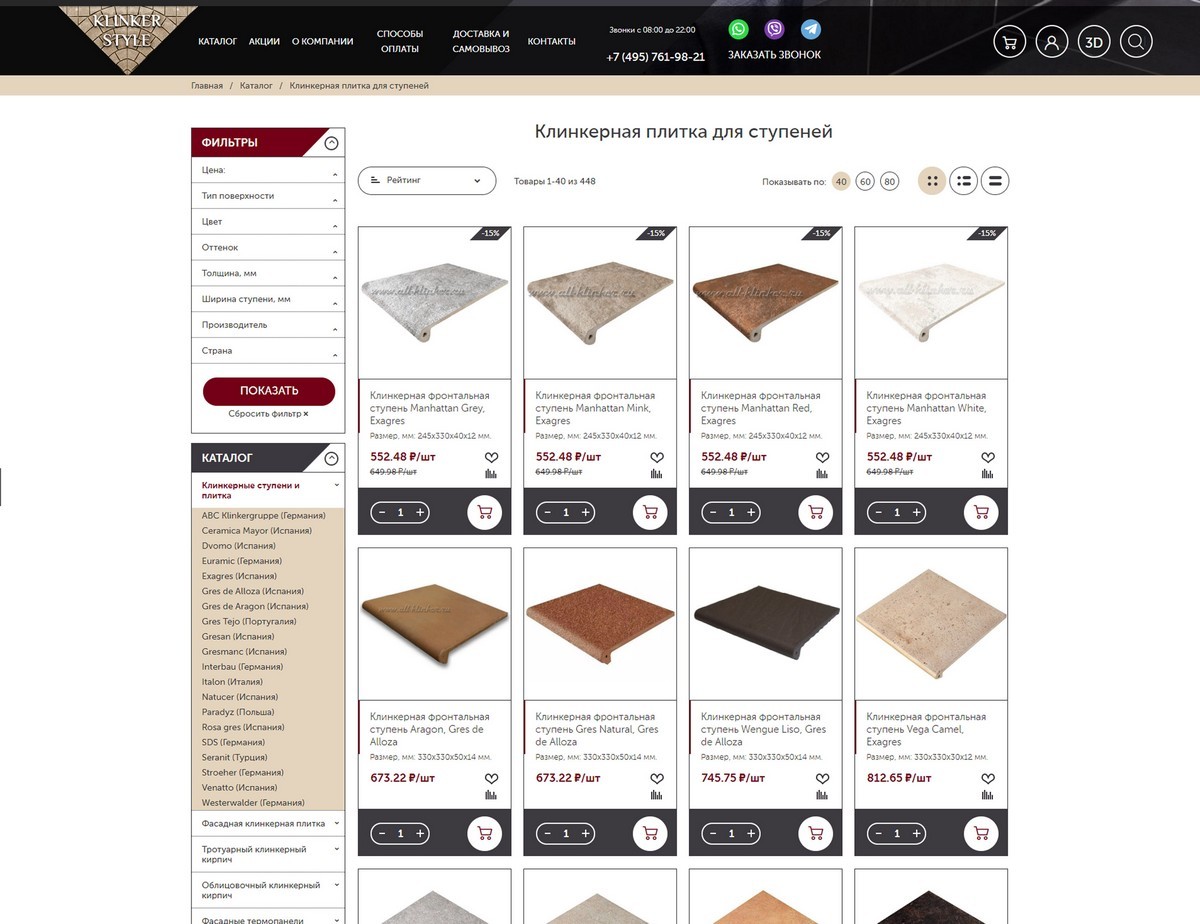
Task: Call phone number +7 (495) 761-98-21
Action: [655, 57]
